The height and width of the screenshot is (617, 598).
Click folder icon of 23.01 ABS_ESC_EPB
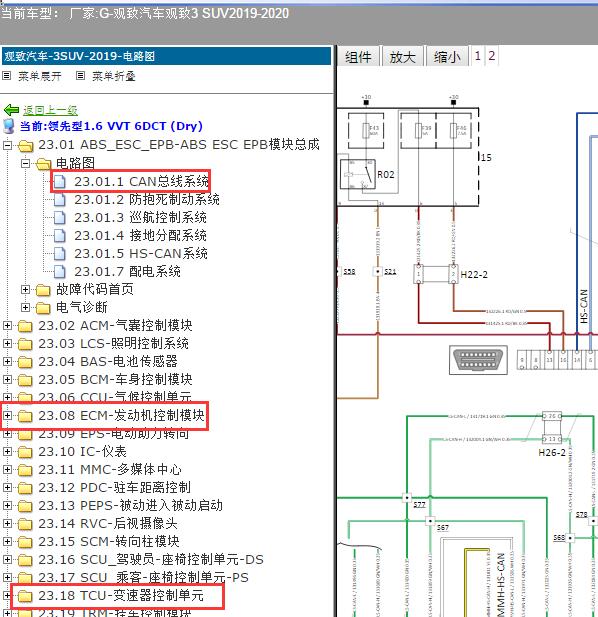click(x=25, y=146)
